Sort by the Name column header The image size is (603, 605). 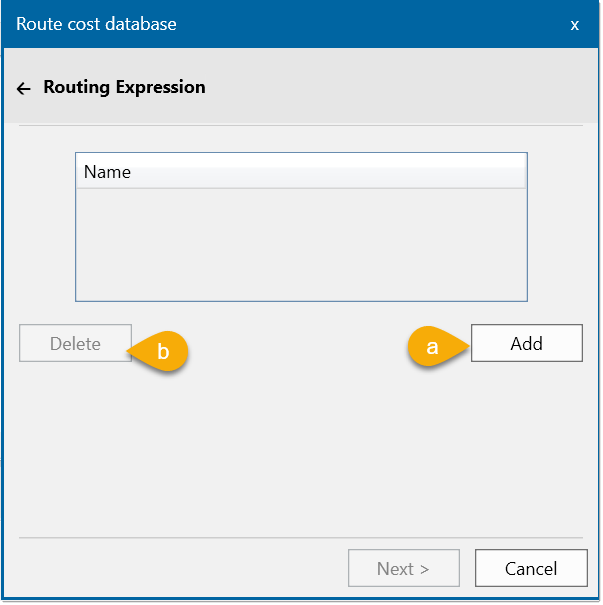click(301, 171)
